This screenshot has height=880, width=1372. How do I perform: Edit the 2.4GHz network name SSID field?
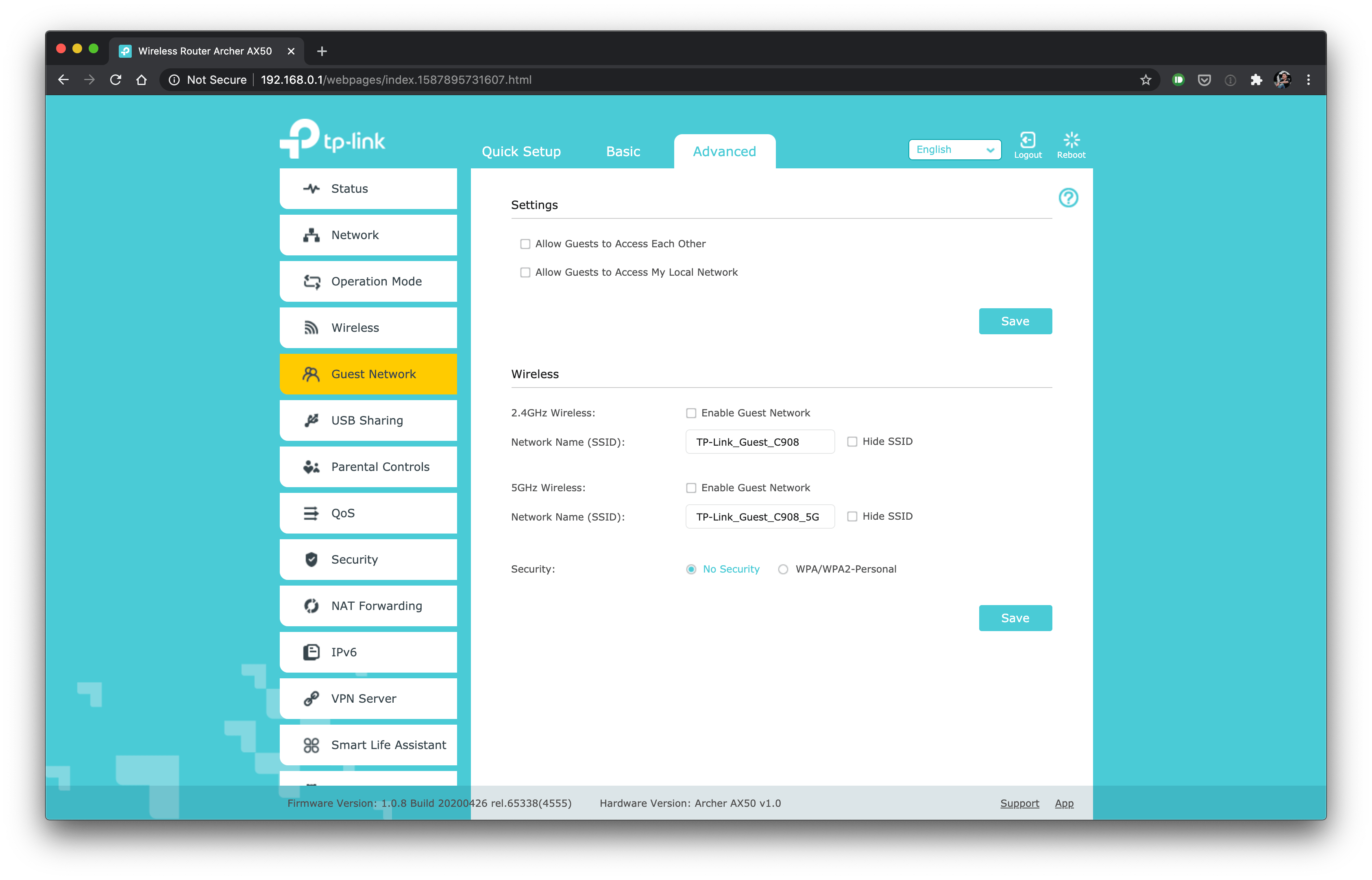click(760, 442)
